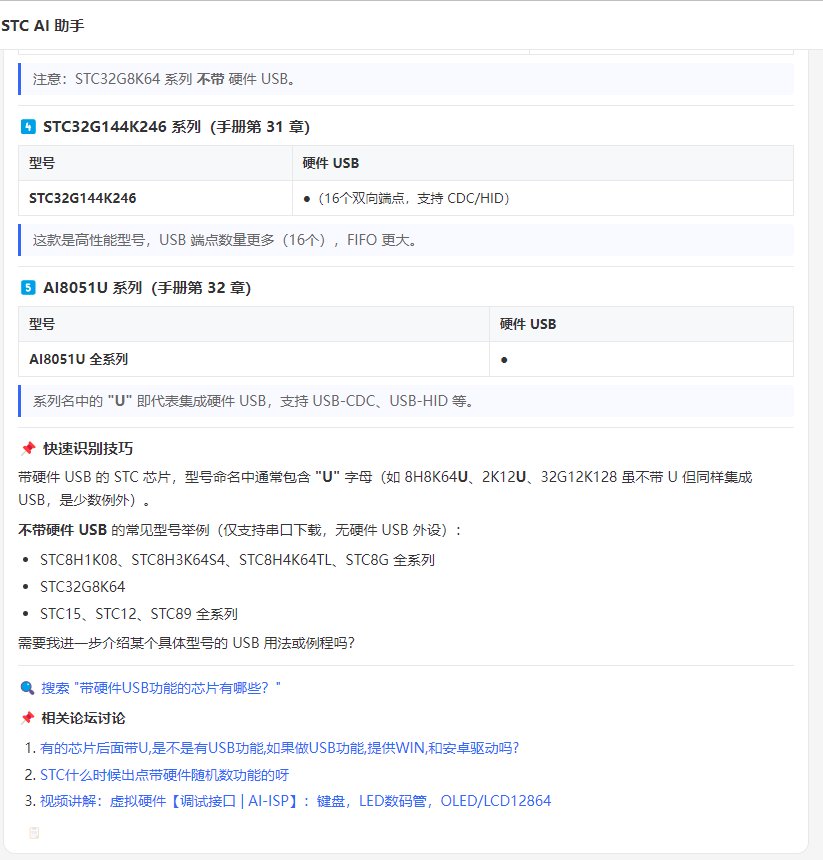Click the copy icon below the answer

34,833
